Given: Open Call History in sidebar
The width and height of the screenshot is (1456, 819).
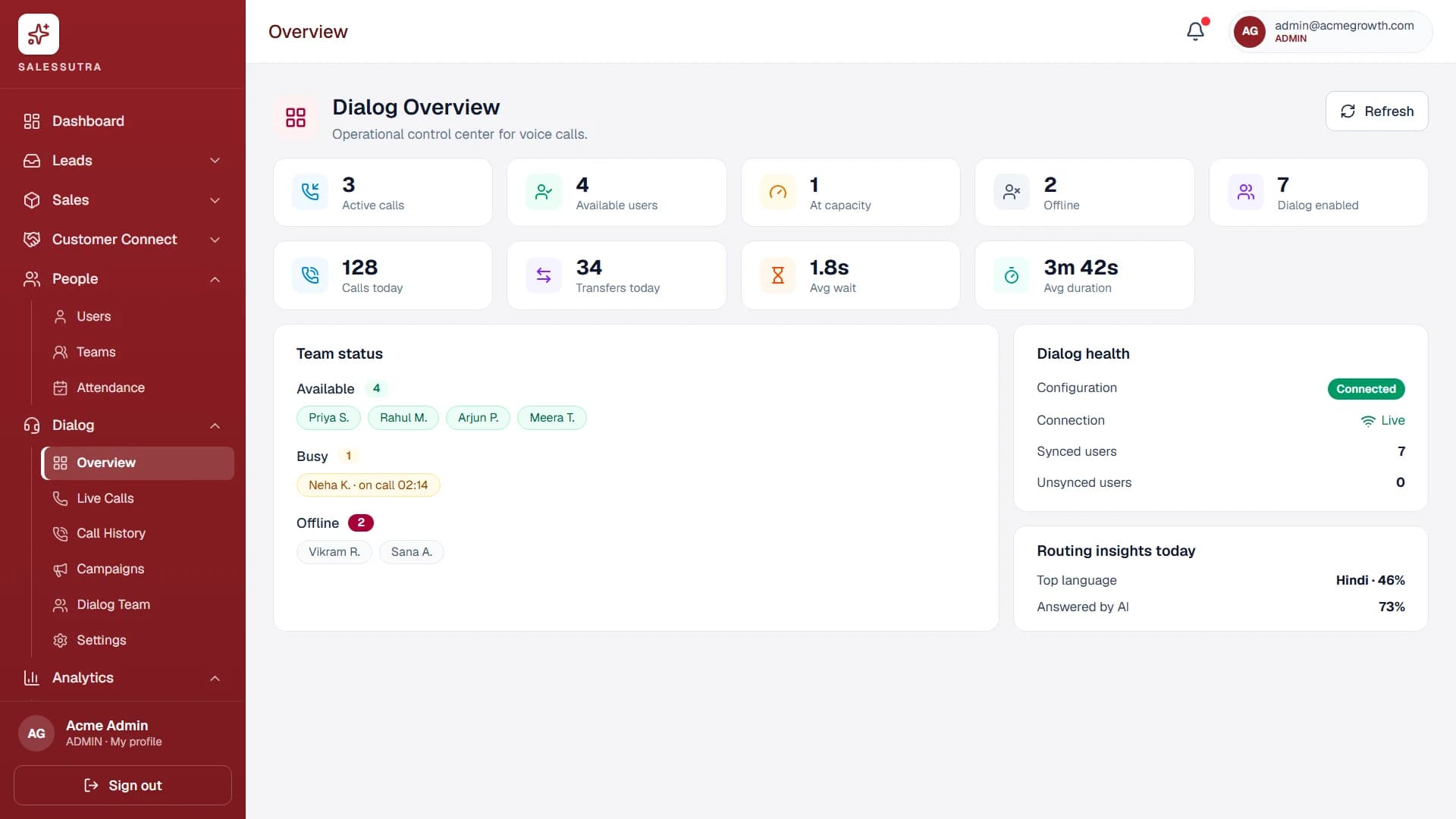Looking at the screenshot, I should [137, 533].
